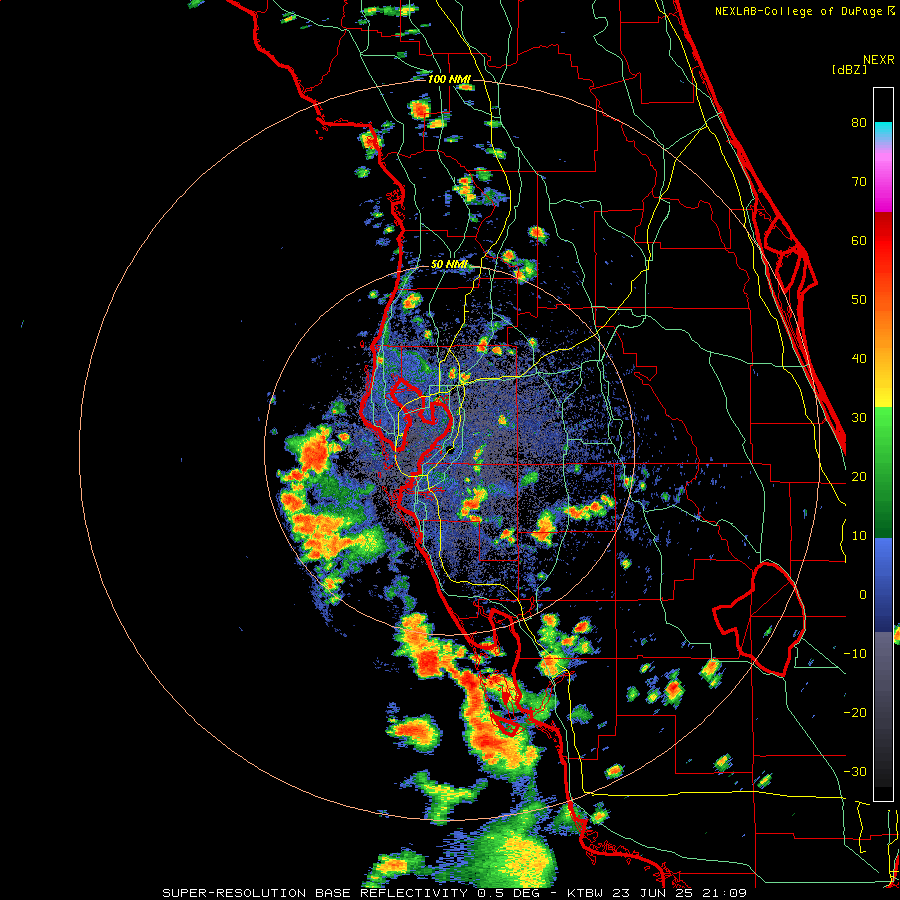
Task: Click the blue segment of color bar
Action: pyautogui.click(x=883, y=584)
